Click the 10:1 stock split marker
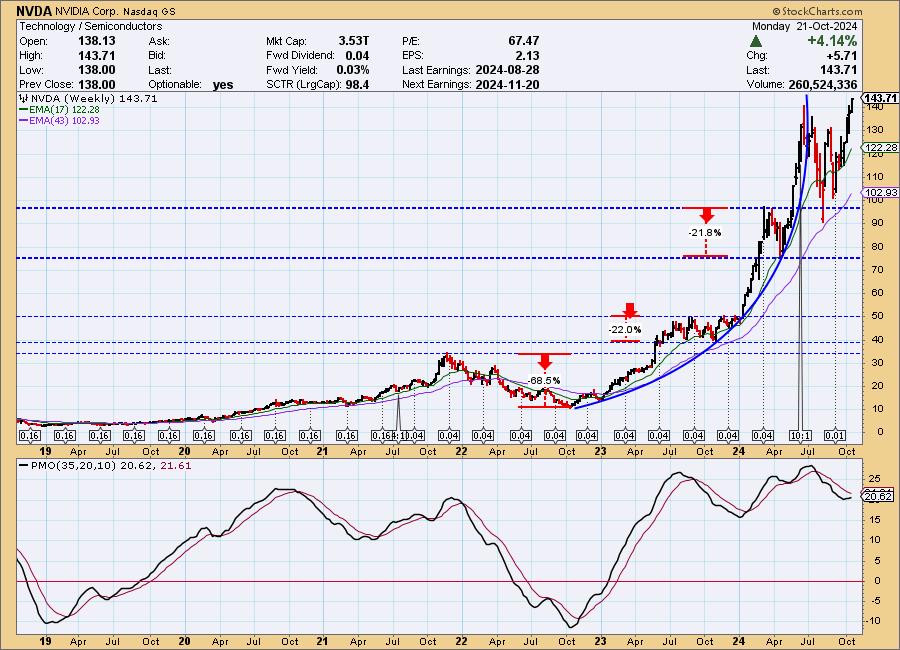Screen dimensions: 900x650 (800, 436)
